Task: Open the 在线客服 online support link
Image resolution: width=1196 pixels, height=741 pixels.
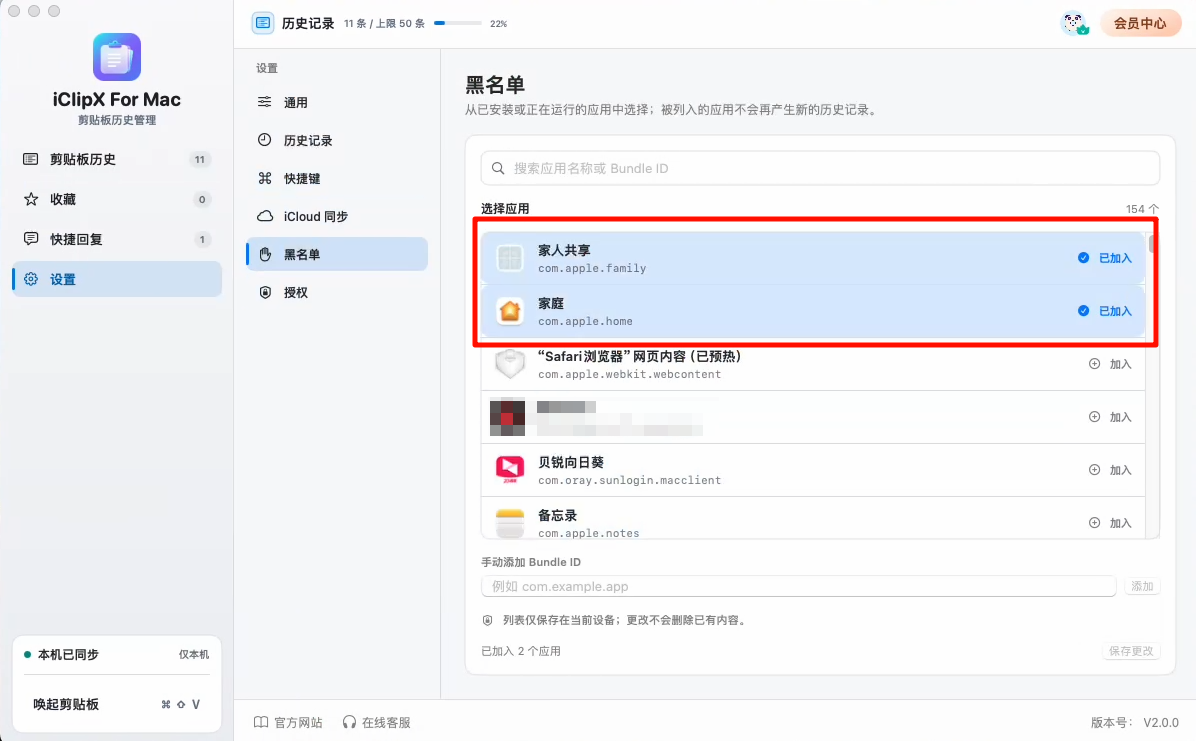Action: click(x=376, y=722)
